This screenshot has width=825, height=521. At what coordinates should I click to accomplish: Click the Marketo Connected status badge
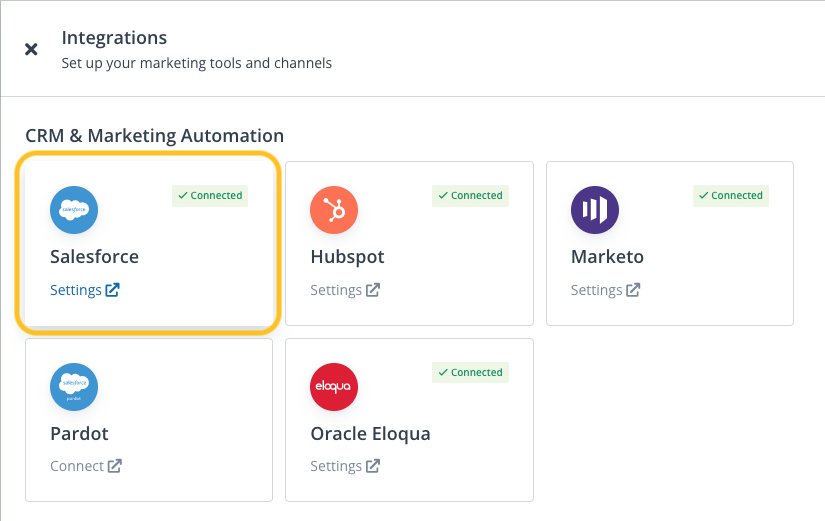coord(731,196)
